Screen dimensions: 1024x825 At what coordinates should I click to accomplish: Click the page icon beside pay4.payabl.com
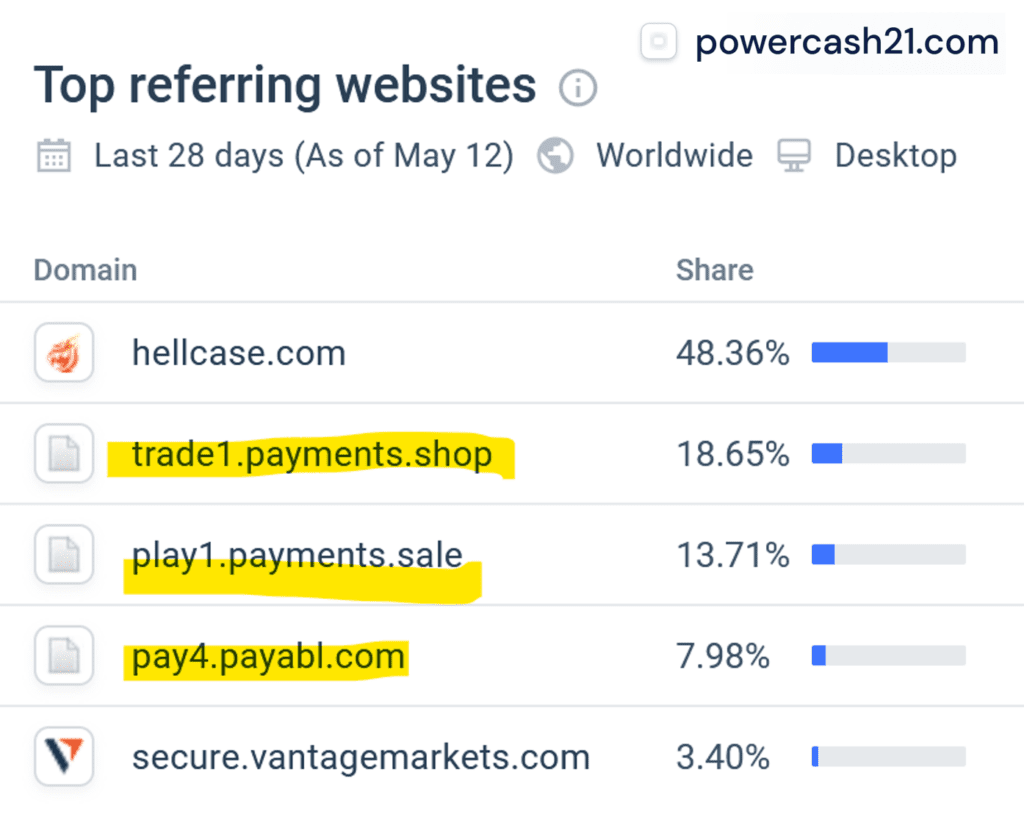pos(64,655)
